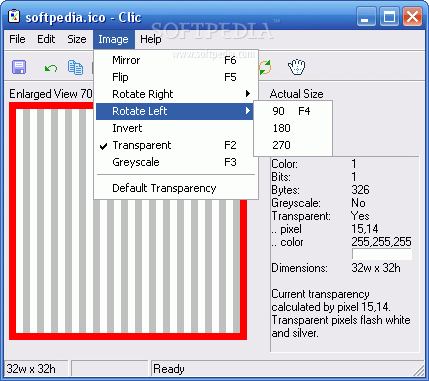Rotate left by 270 degrees
The image size is (429, 381).
(293, 145)
